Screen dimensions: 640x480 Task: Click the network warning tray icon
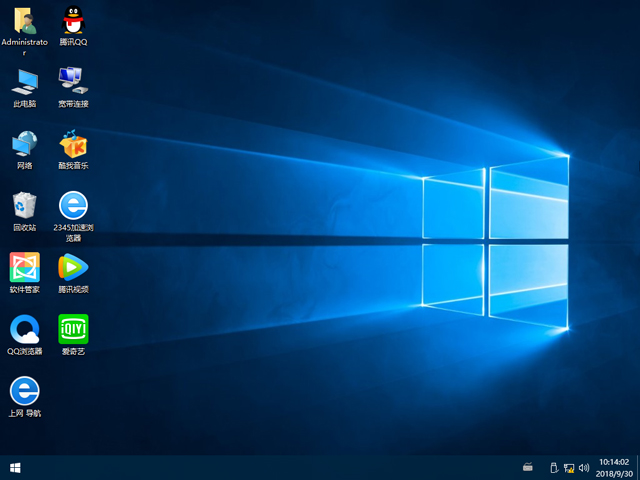[x=569, y=467]
